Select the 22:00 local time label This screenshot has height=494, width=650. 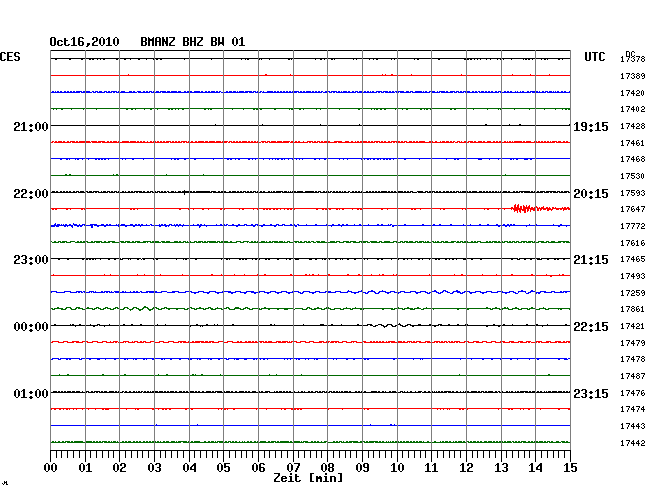pos(31,194)
